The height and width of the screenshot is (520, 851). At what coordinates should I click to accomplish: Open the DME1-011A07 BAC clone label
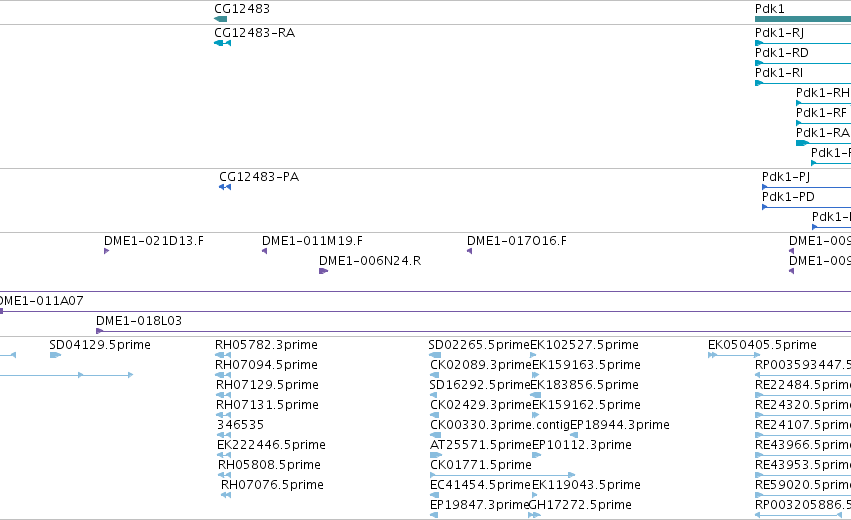click(41, 301)
